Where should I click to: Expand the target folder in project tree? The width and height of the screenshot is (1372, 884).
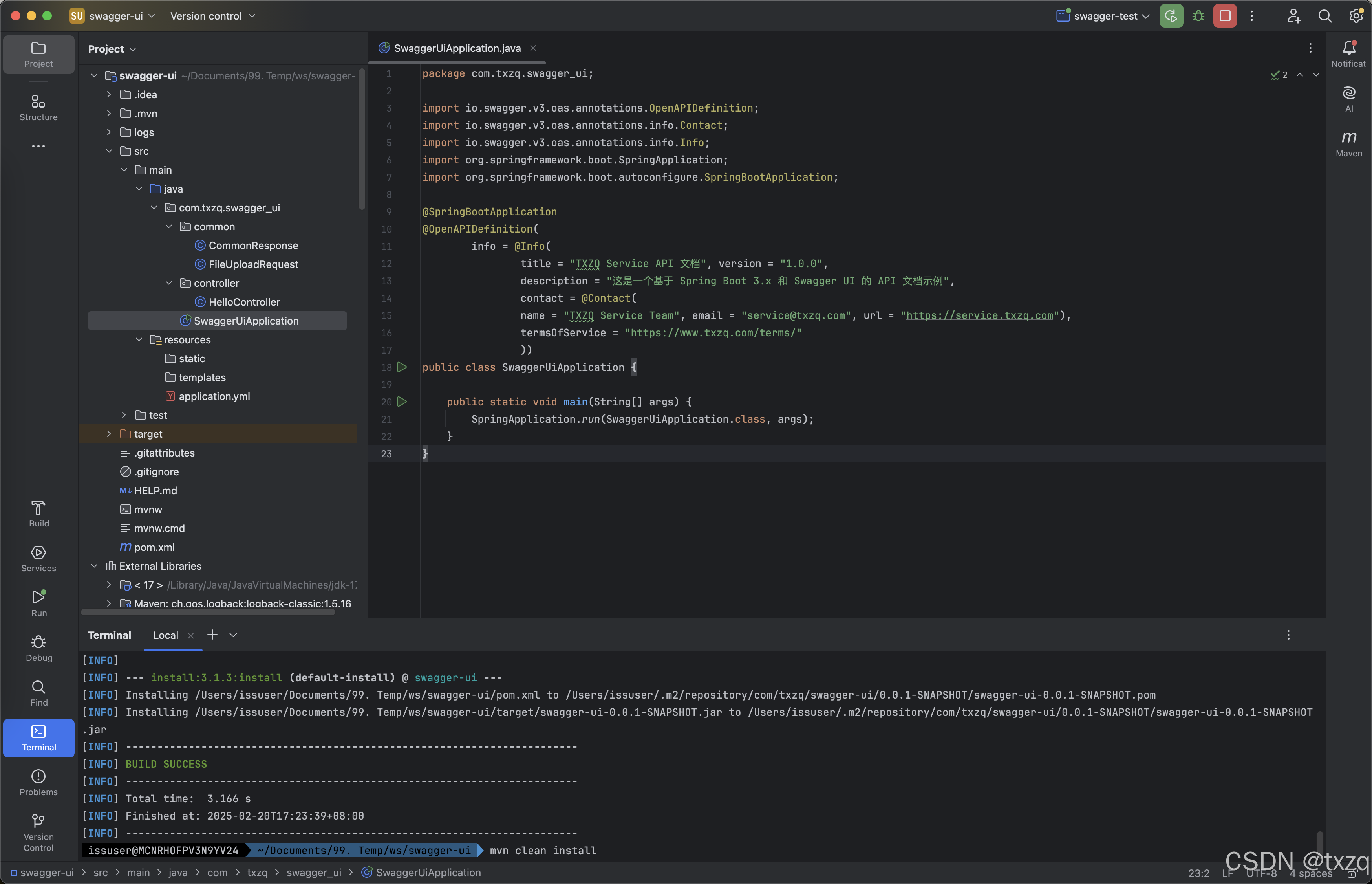pos(109,434)
